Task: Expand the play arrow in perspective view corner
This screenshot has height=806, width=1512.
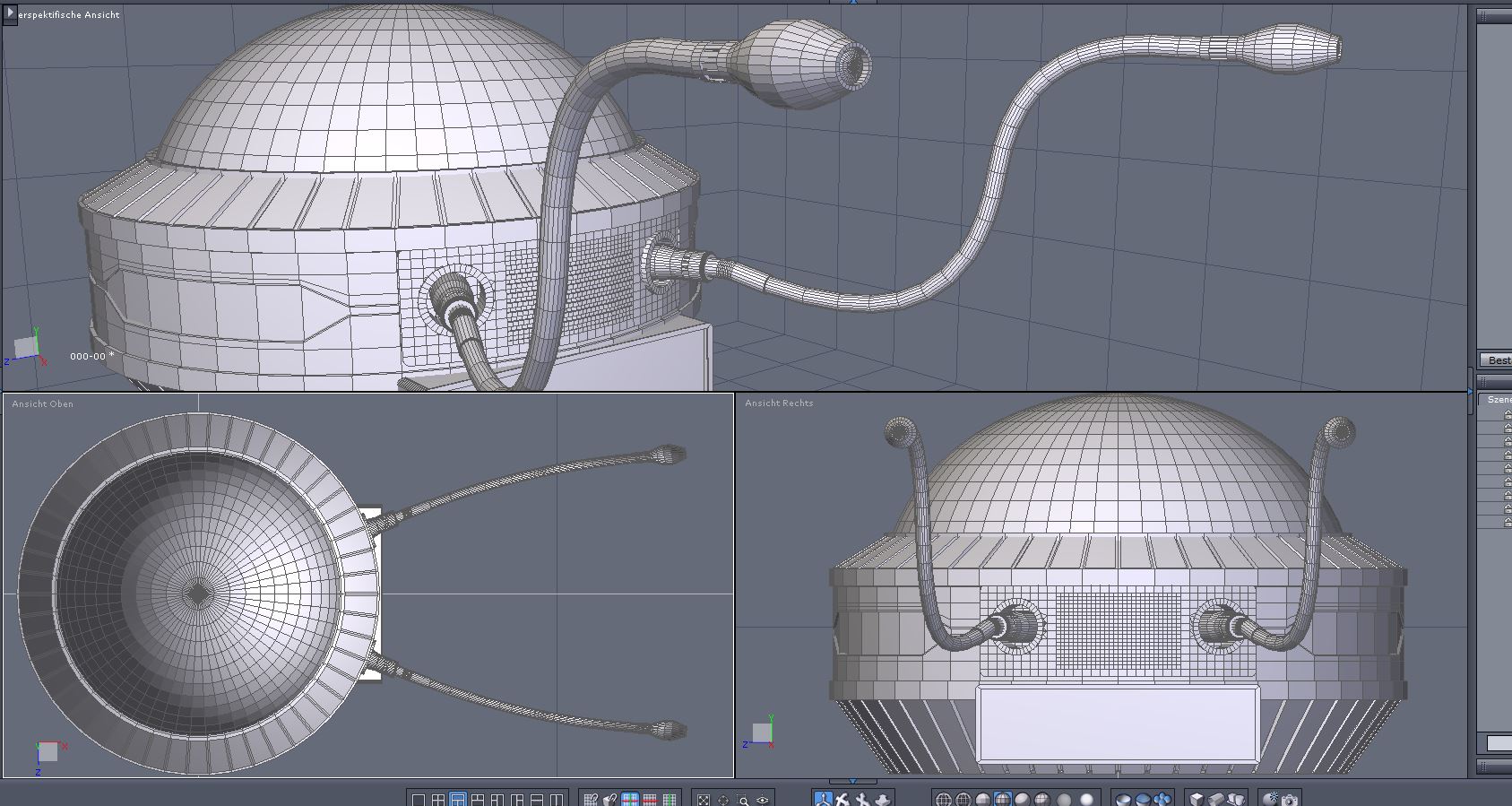Action: pyautogui.click(x=11, y=14)
